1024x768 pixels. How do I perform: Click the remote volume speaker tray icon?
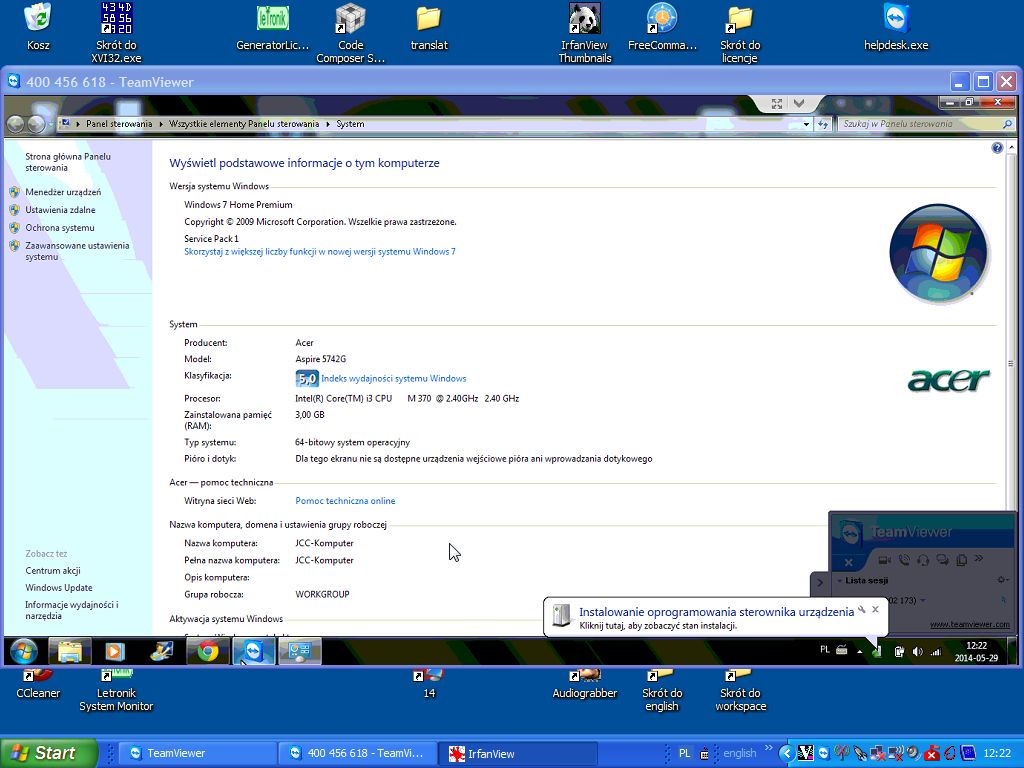(917, 652)
